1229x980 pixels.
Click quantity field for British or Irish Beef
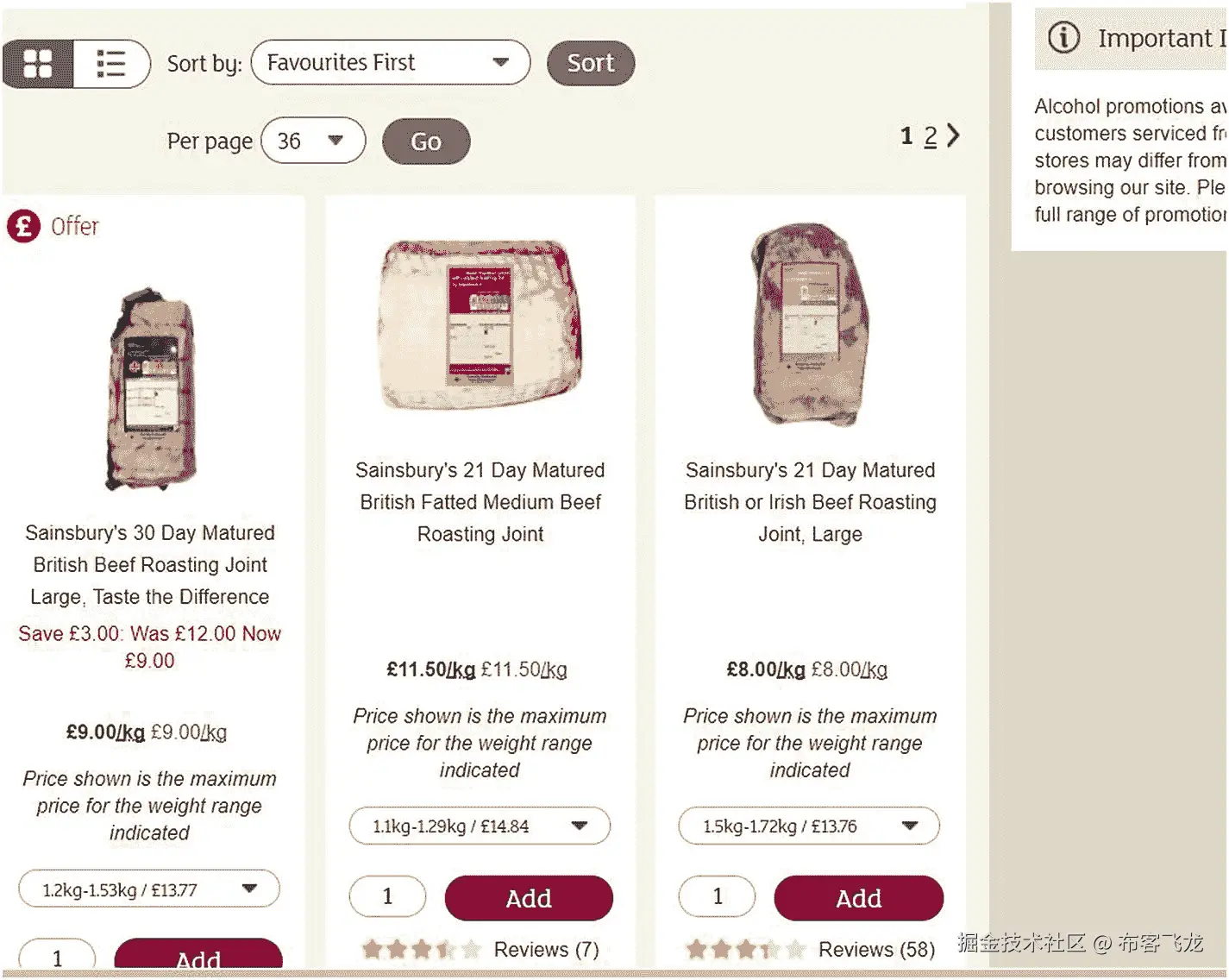click(717, 897)
